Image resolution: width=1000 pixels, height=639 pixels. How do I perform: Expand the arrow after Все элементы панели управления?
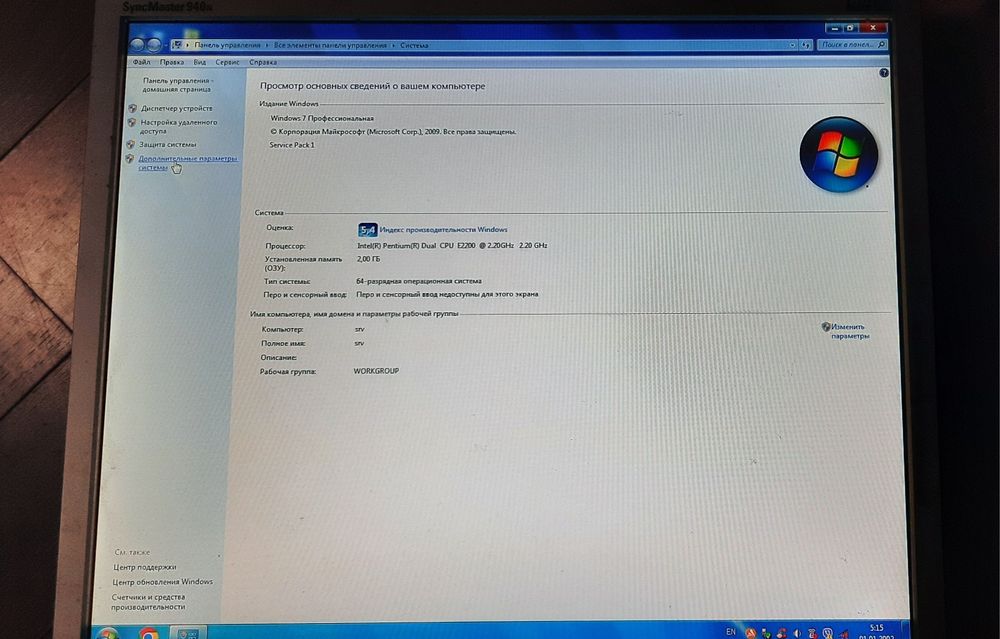pyautogui.click(x=393, y=45)
